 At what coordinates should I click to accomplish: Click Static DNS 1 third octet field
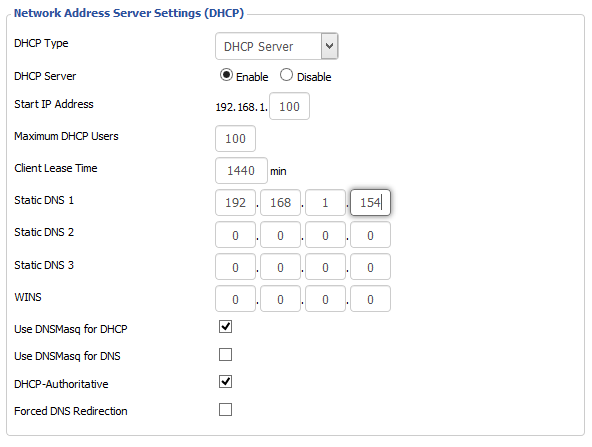[325, 203]
